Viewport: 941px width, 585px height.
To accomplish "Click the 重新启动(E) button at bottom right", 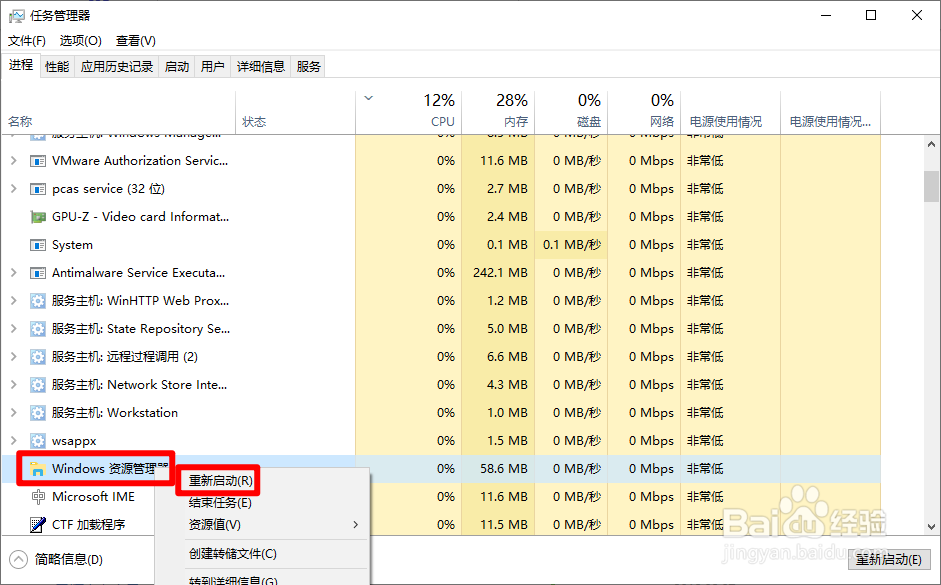I will pyautogui.click(x=889, y=560).
